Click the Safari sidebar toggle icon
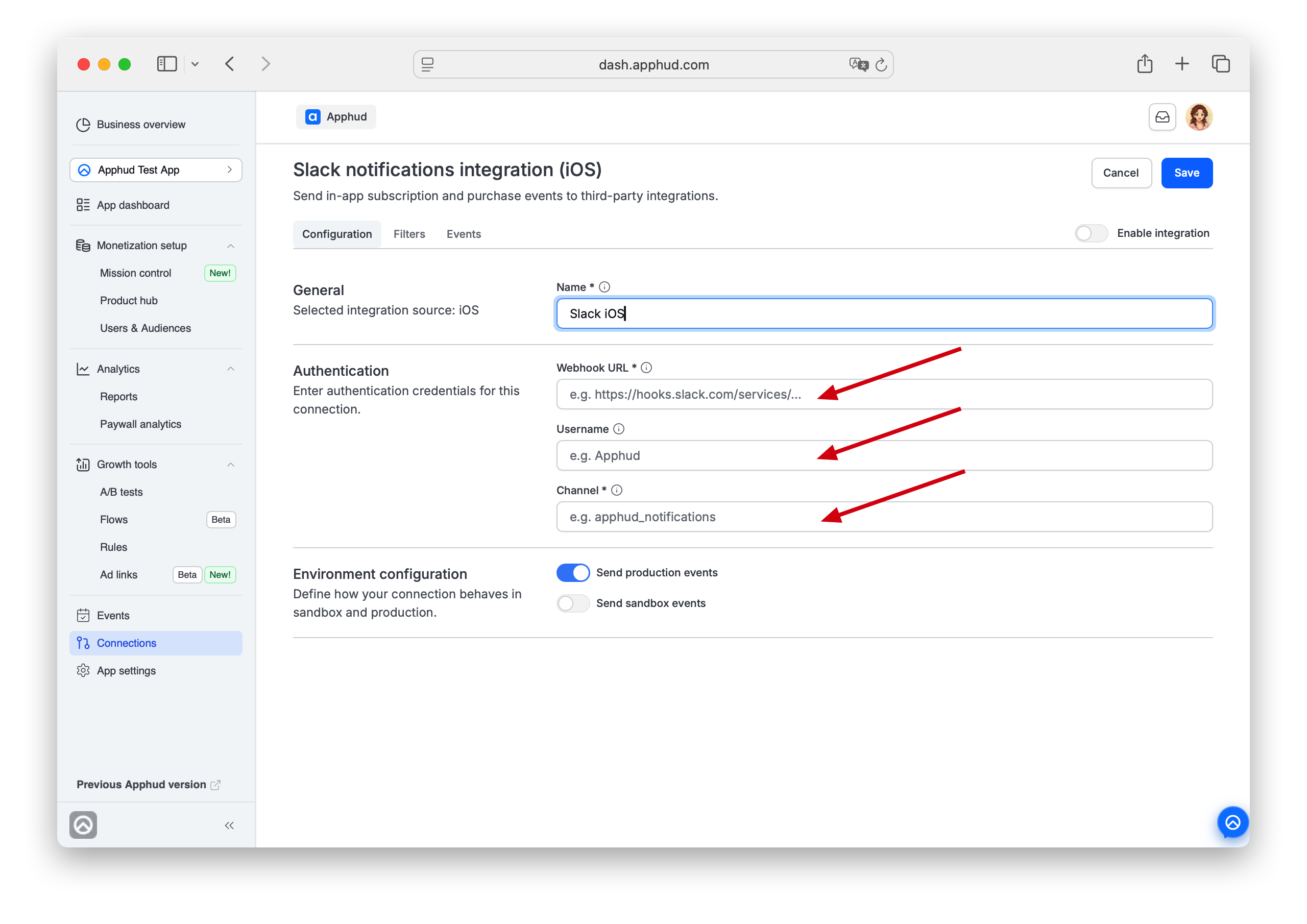The image size is (1307, 924). tap(167, 64)
